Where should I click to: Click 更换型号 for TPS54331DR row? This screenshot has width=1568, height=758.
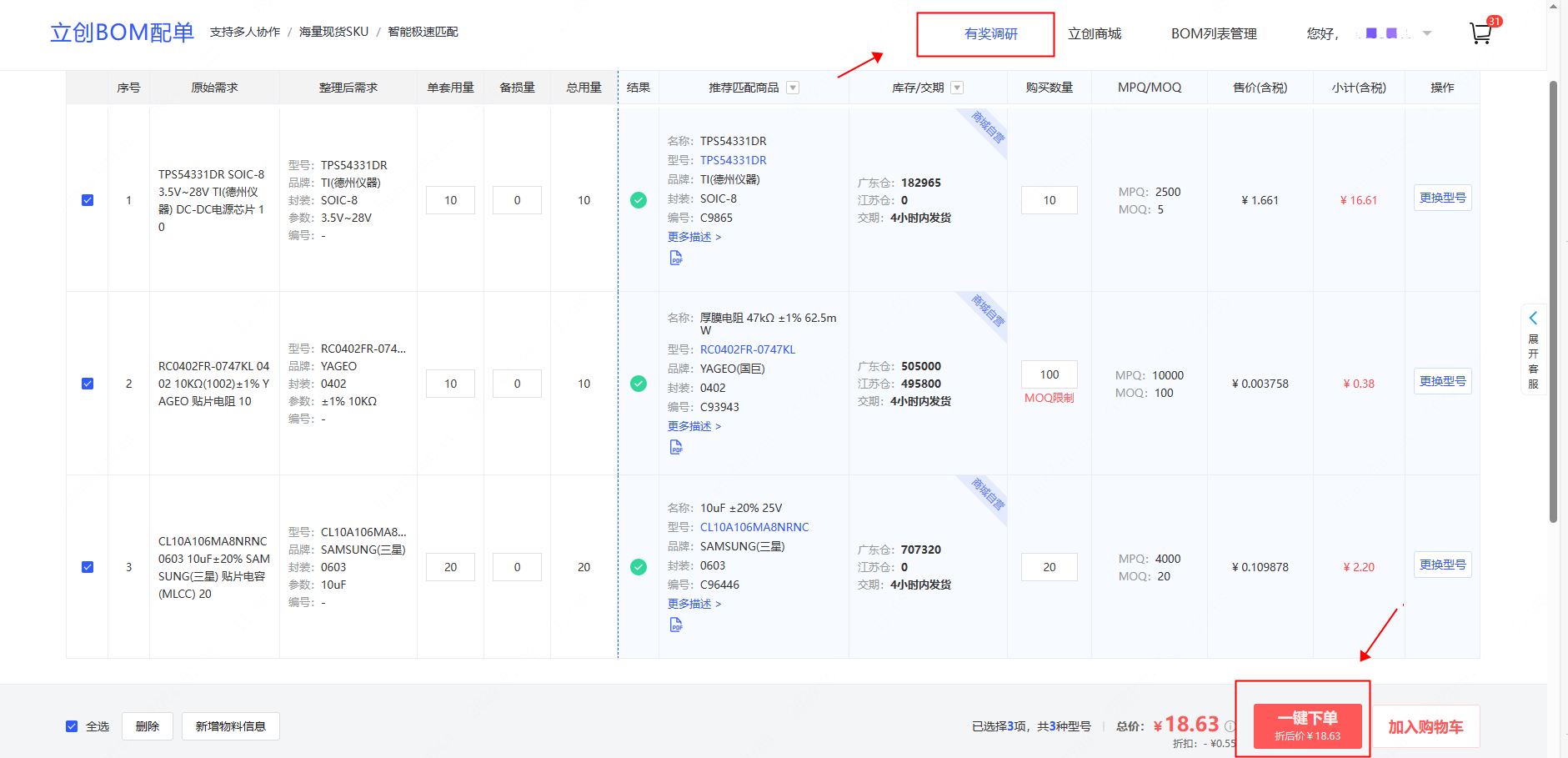1443,198
